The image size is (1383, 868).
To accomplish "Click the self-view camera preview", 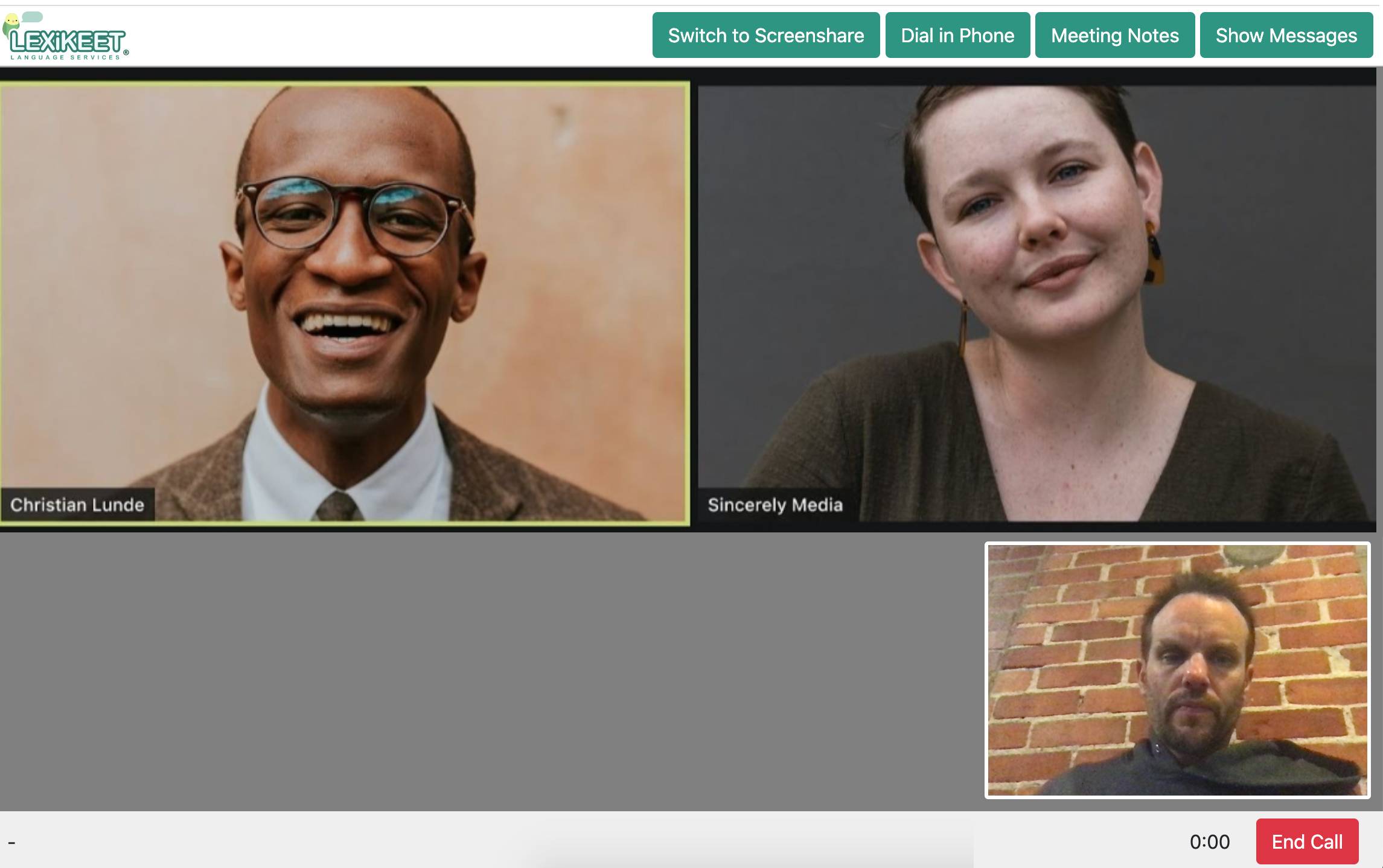I will [x=1177, y=671].
